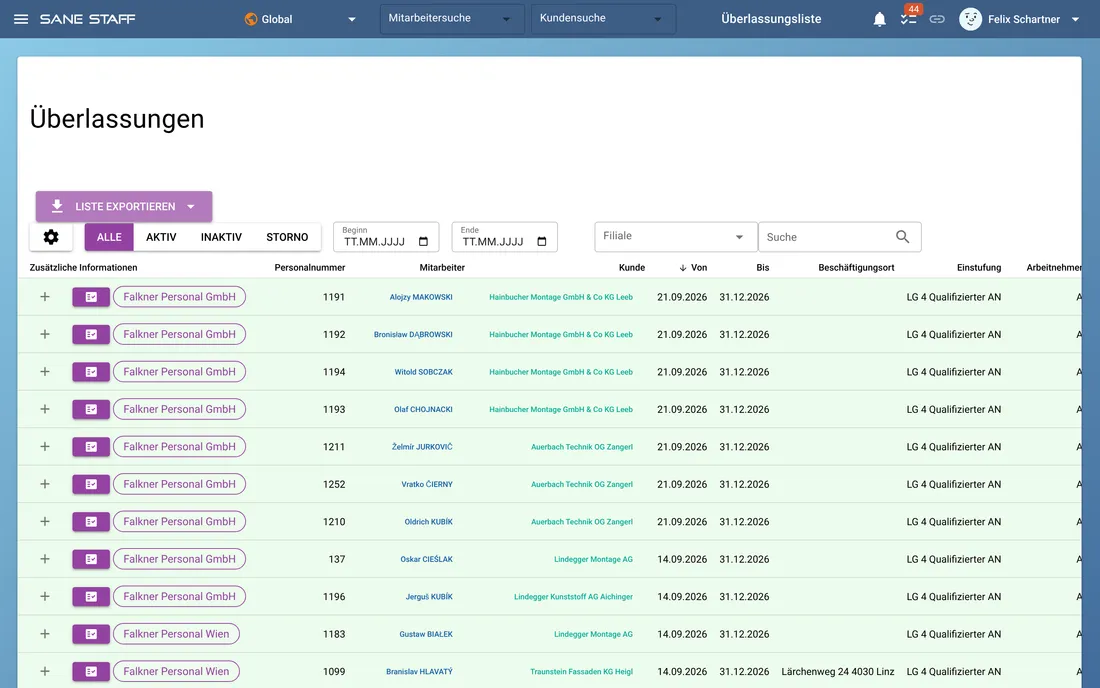Click Felix Schartner's avatar
The width and height of the screenshot is (1100, 688).
pyautogui.click(x=970, y=19)
